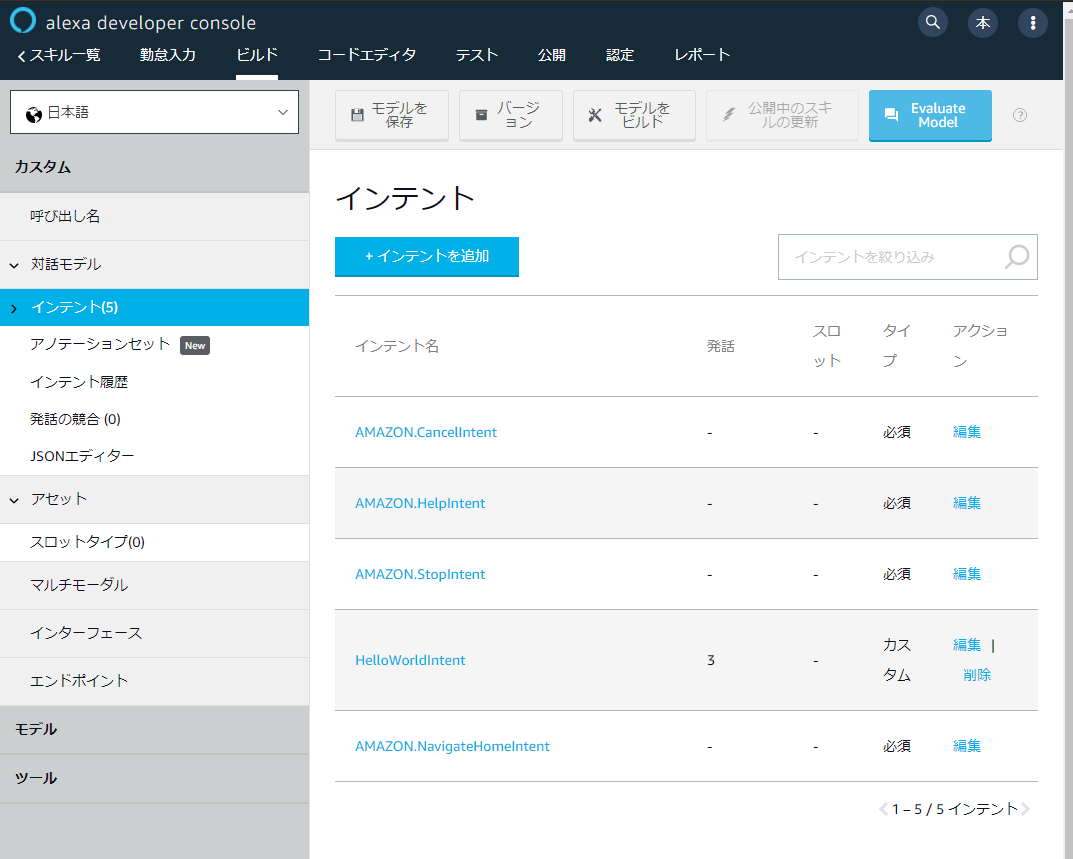Go back to スキル一覧
This screenshot has width=1073, height=859.
click(x=59, y=55)
